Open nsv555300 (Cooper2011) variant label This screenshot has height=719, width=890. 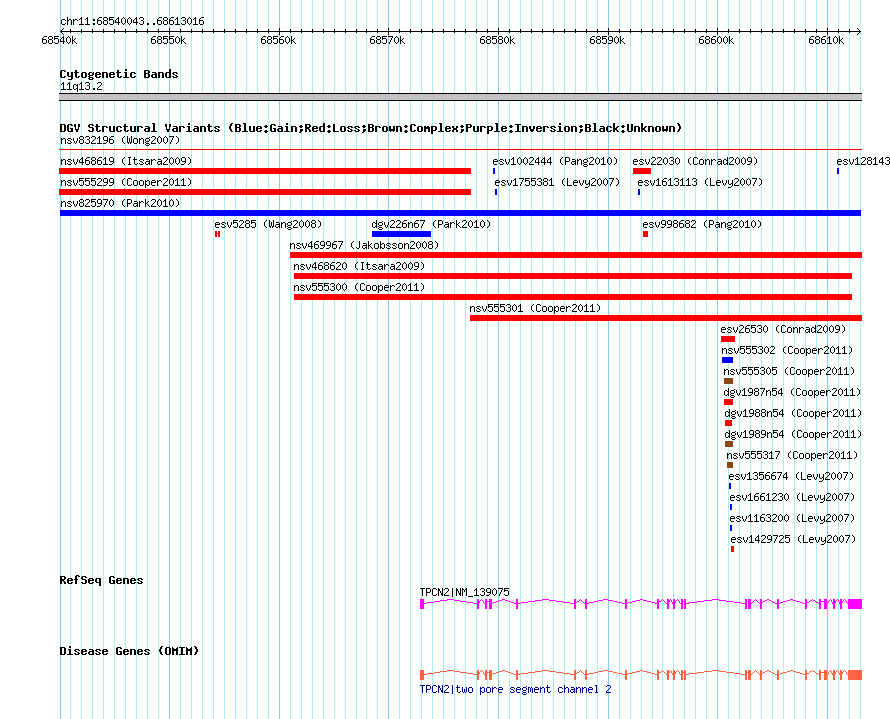tap(359, 287)
